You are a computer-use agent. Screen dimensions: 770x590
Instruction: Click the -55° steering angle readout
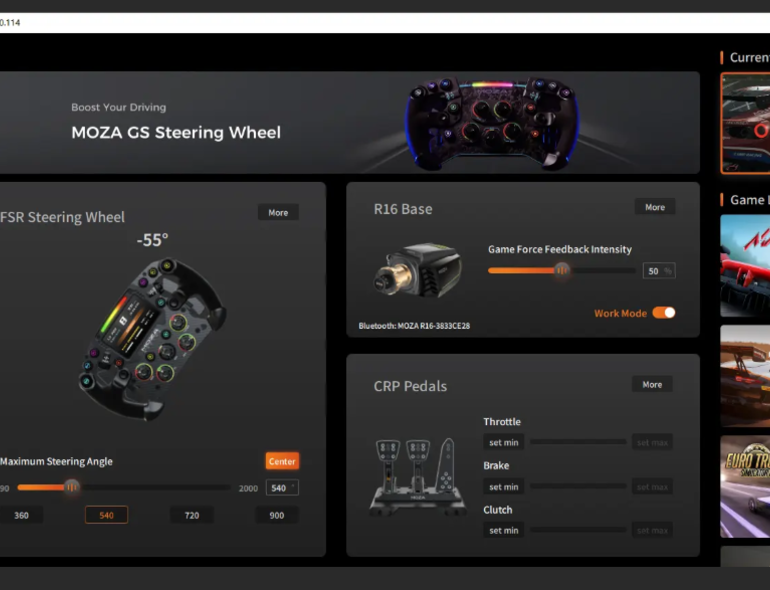pyautogui.click(x=152, y=240)
